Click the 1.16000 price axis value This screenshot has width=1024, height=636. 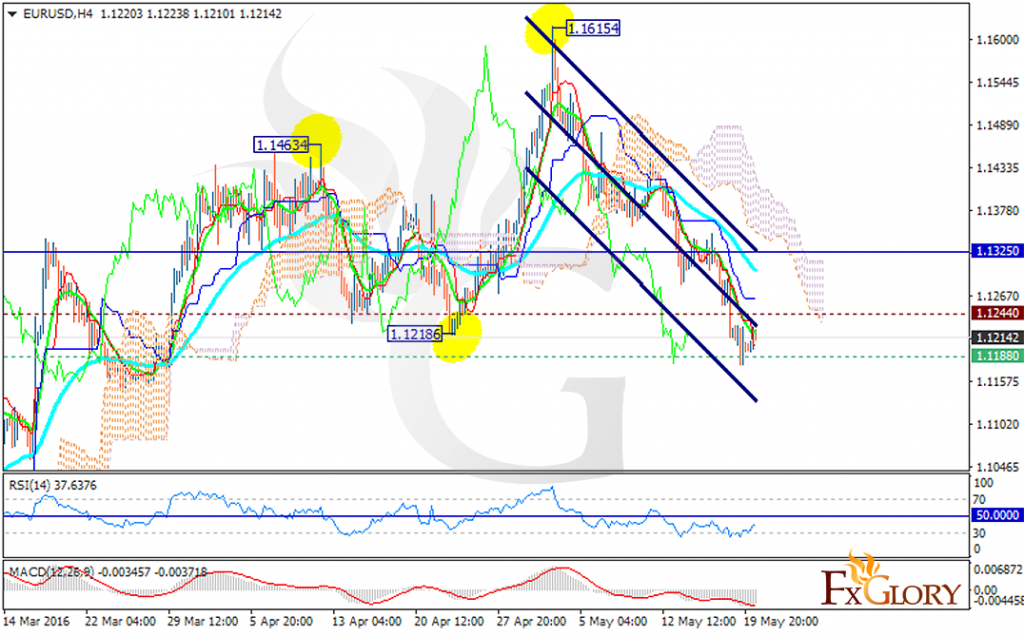(x=998, y=40)
